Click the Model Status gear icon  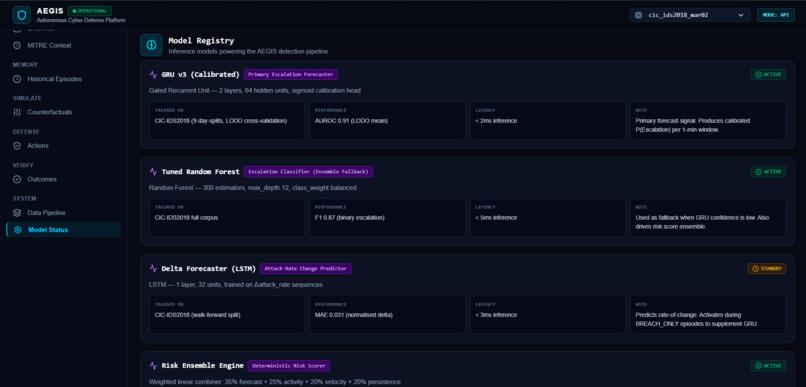point(17,230)
